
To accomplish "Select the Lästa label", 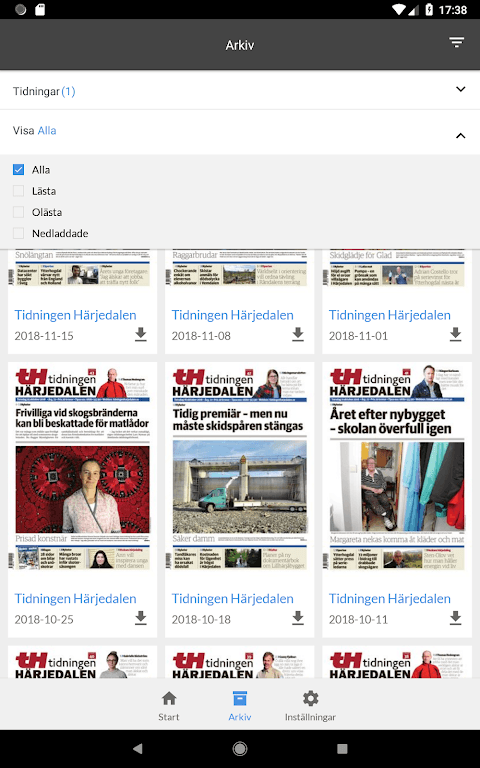I will tap(44, 191).
